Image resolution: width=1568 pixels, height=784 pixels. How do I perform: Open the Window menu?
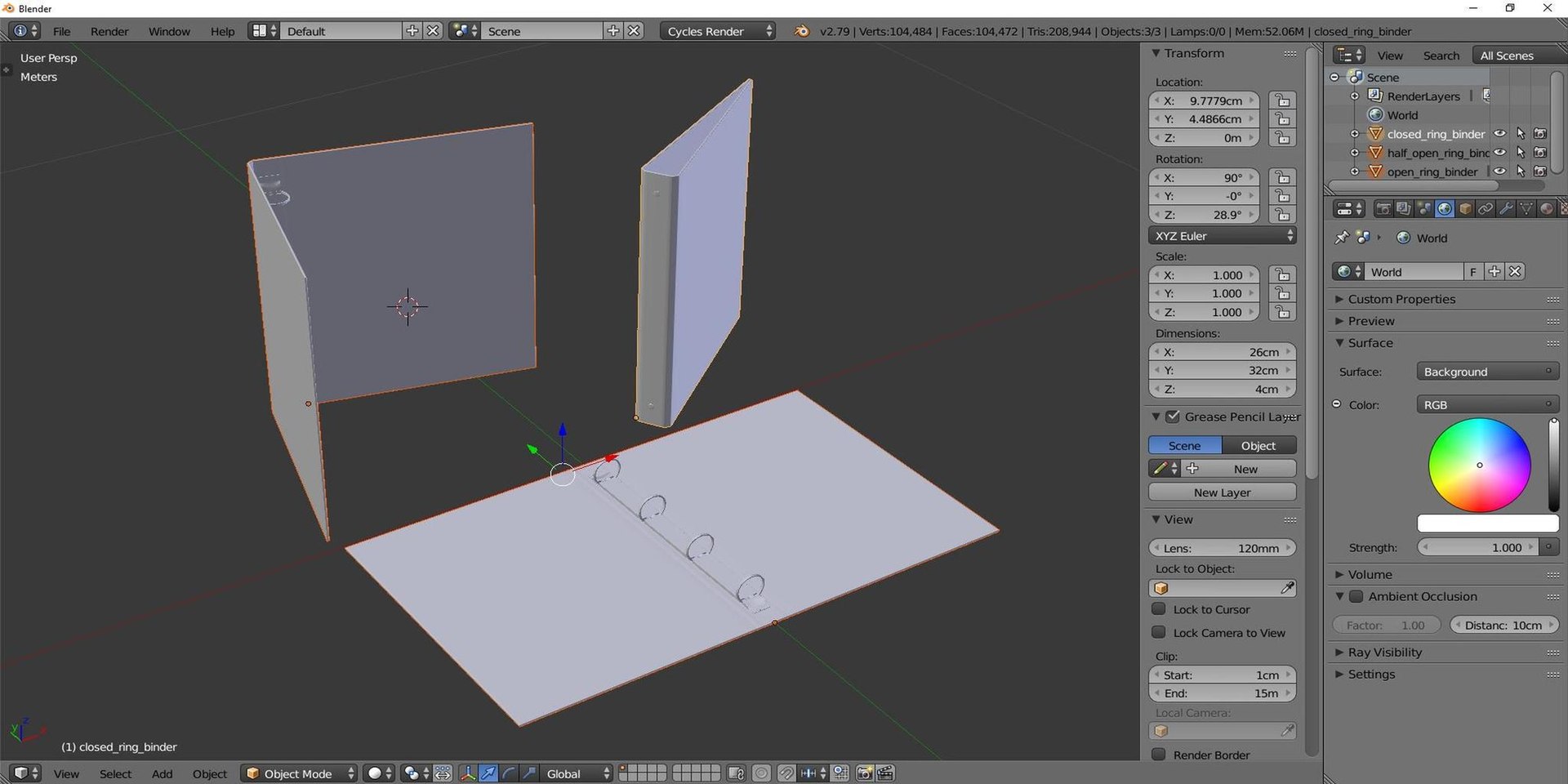(x=169, y=31)
